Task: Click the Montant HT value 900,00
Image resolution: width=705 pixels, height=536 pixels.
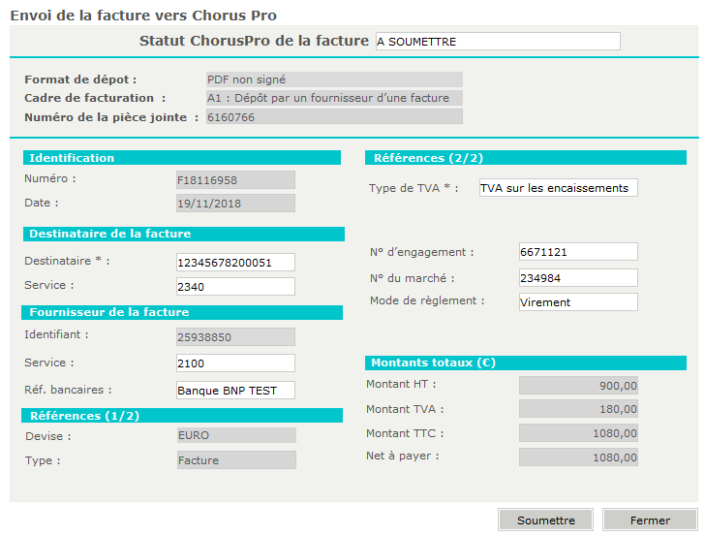Action: pyautogui.click(x=578, y=385)
